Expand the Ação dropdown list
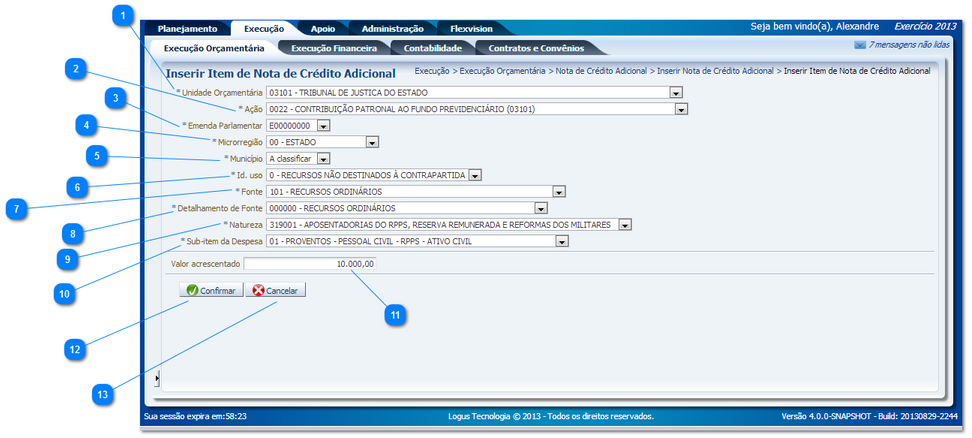 tap(681, 109)
